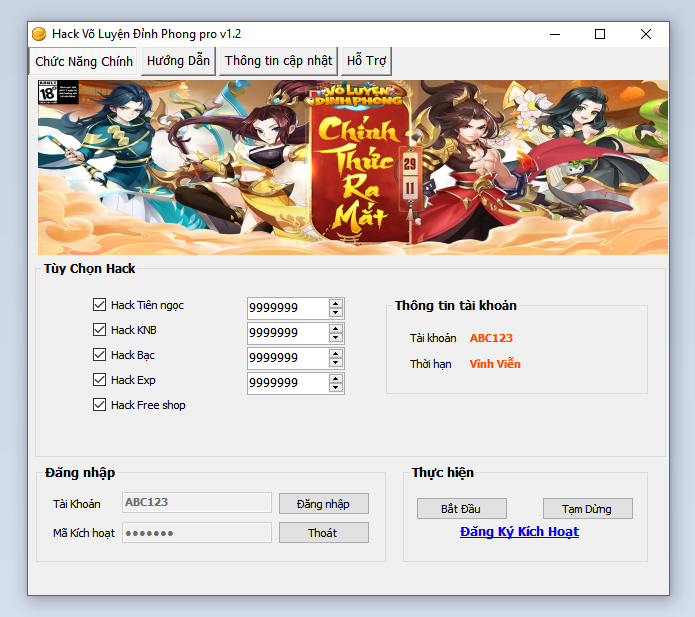The height and width of the screenshot is (617, 695).
Task: Toggle the Hack Exp checkbox
Action: [99, 380]
